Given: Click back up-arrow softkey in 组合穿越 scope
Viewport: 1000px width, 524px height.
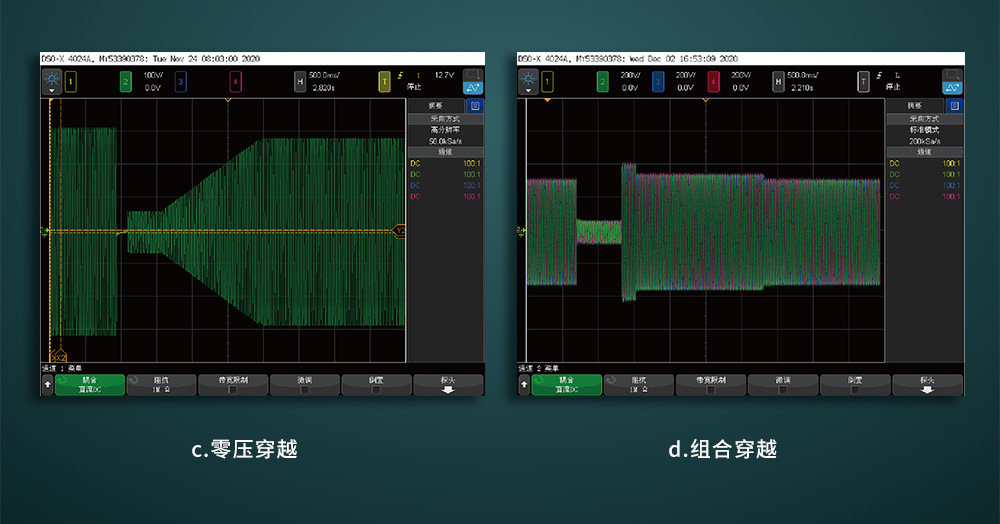Looking at the screenshot, I should pos(524,385).
